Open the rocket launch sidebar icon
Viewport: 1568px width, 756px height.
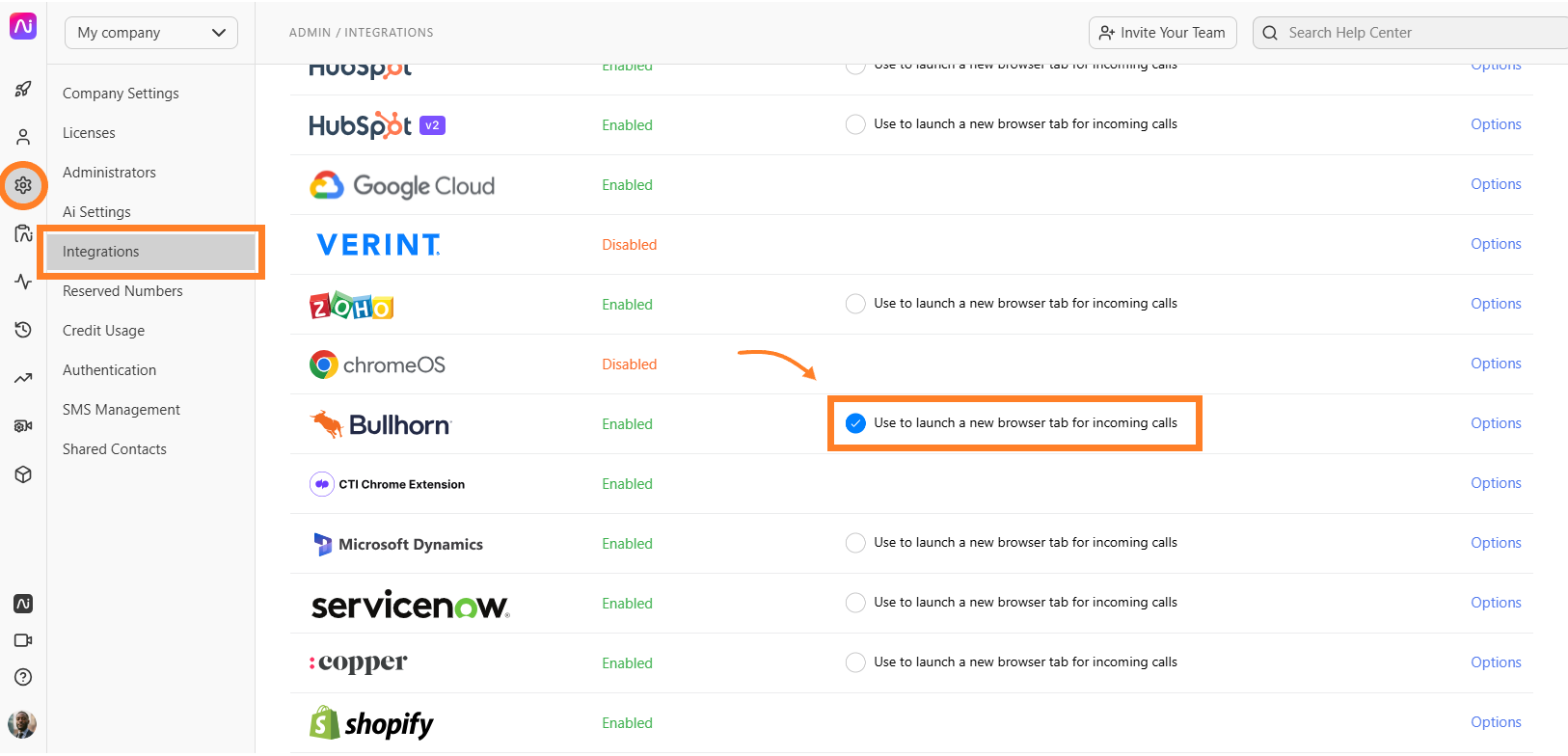pyautogui.click(x=23, y=89)
